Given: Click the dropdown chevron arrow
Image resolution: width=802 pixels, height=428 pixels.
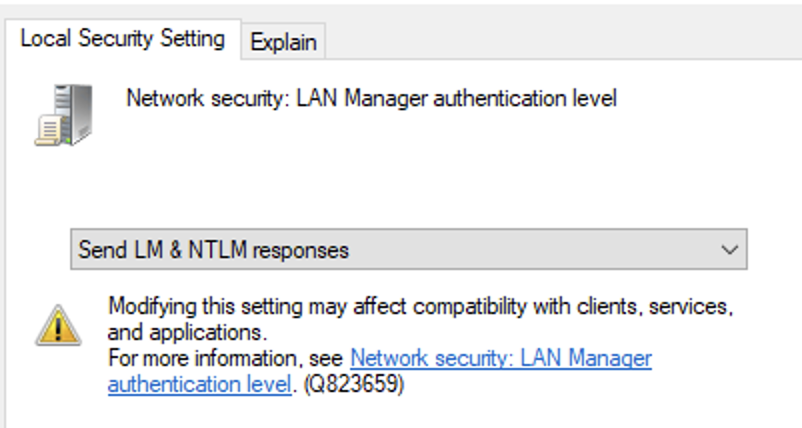Looking at the screenshot, I should pos(729,249).
